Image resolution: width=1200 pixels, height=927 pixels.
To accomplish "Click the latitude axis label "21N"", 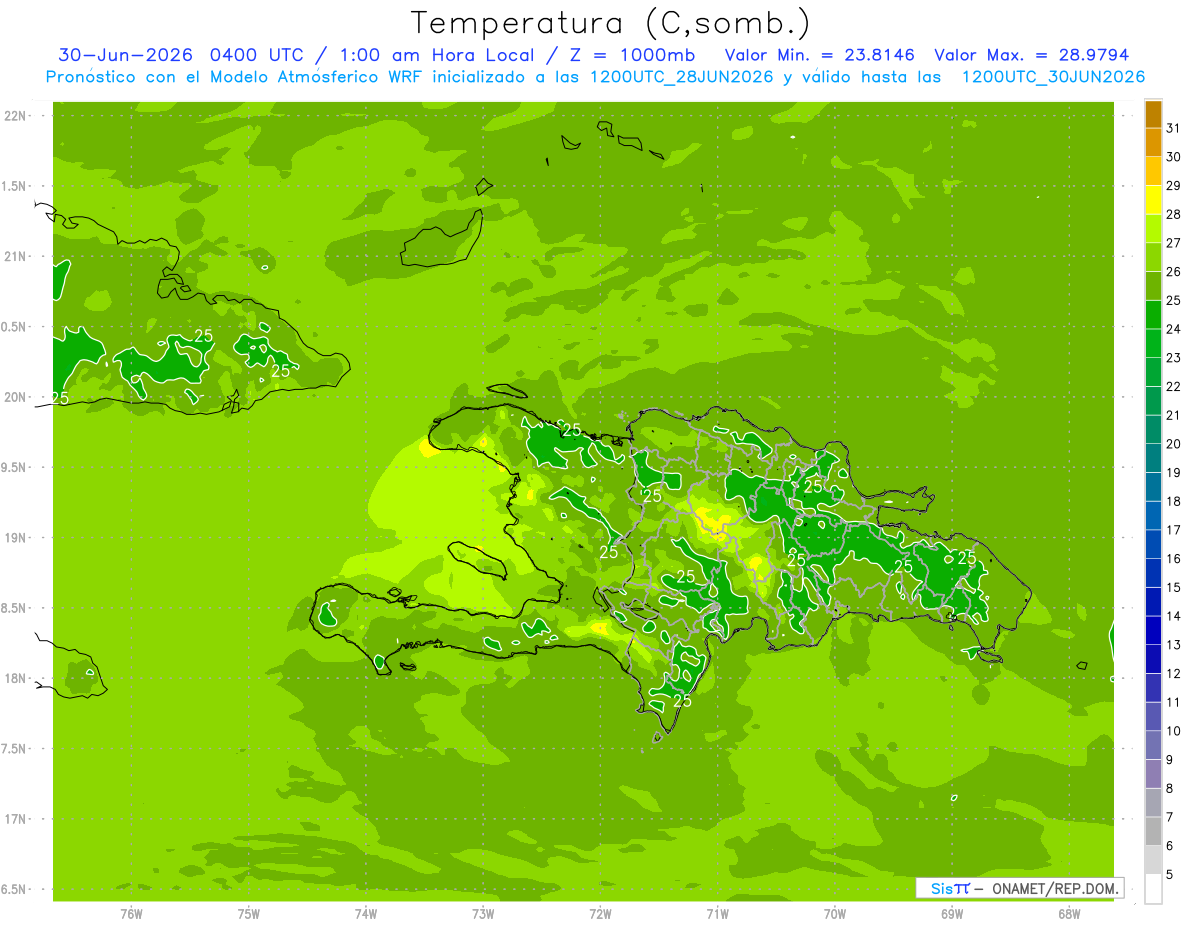I will coord(15,257).
